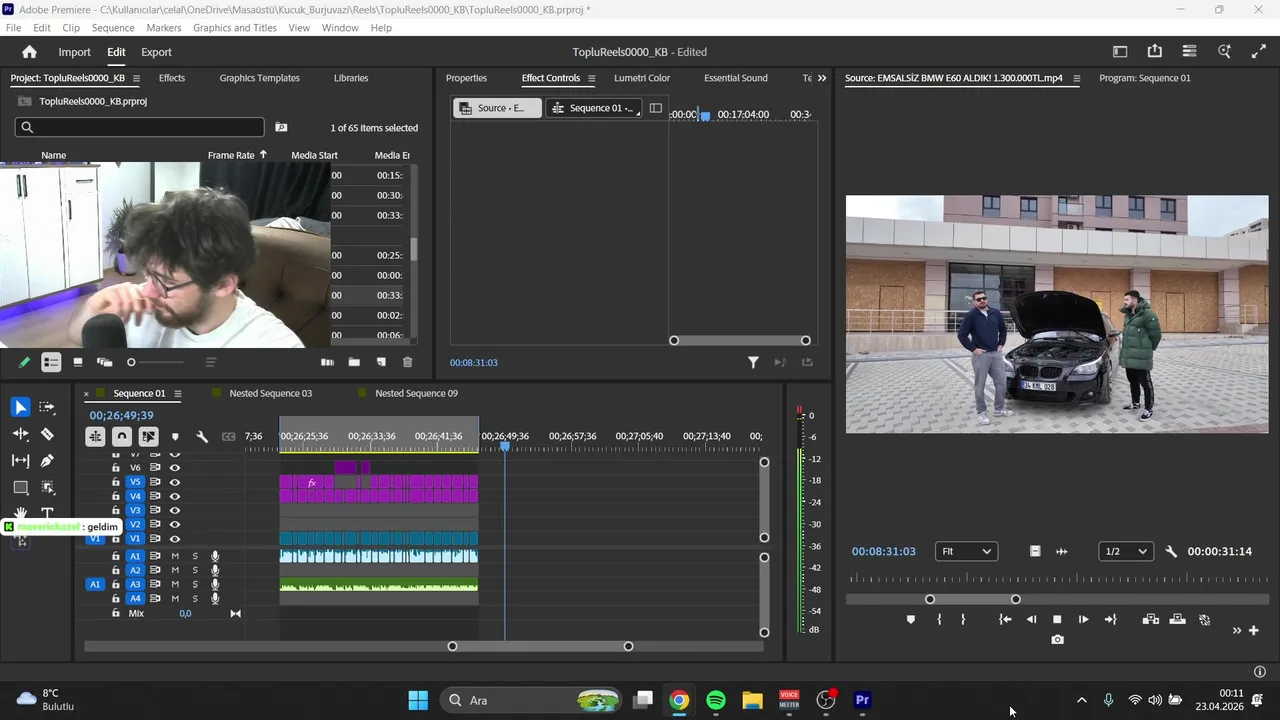Viewport: 1280px width, 720px height.
Task: Open Home screen icon
Action: 29,52
